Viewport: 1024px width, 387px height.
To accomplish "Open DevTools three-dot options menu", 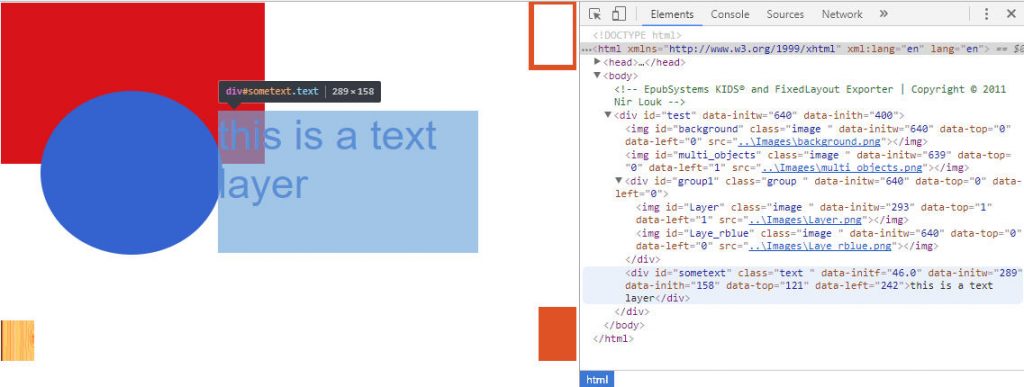I will [986, 14].
